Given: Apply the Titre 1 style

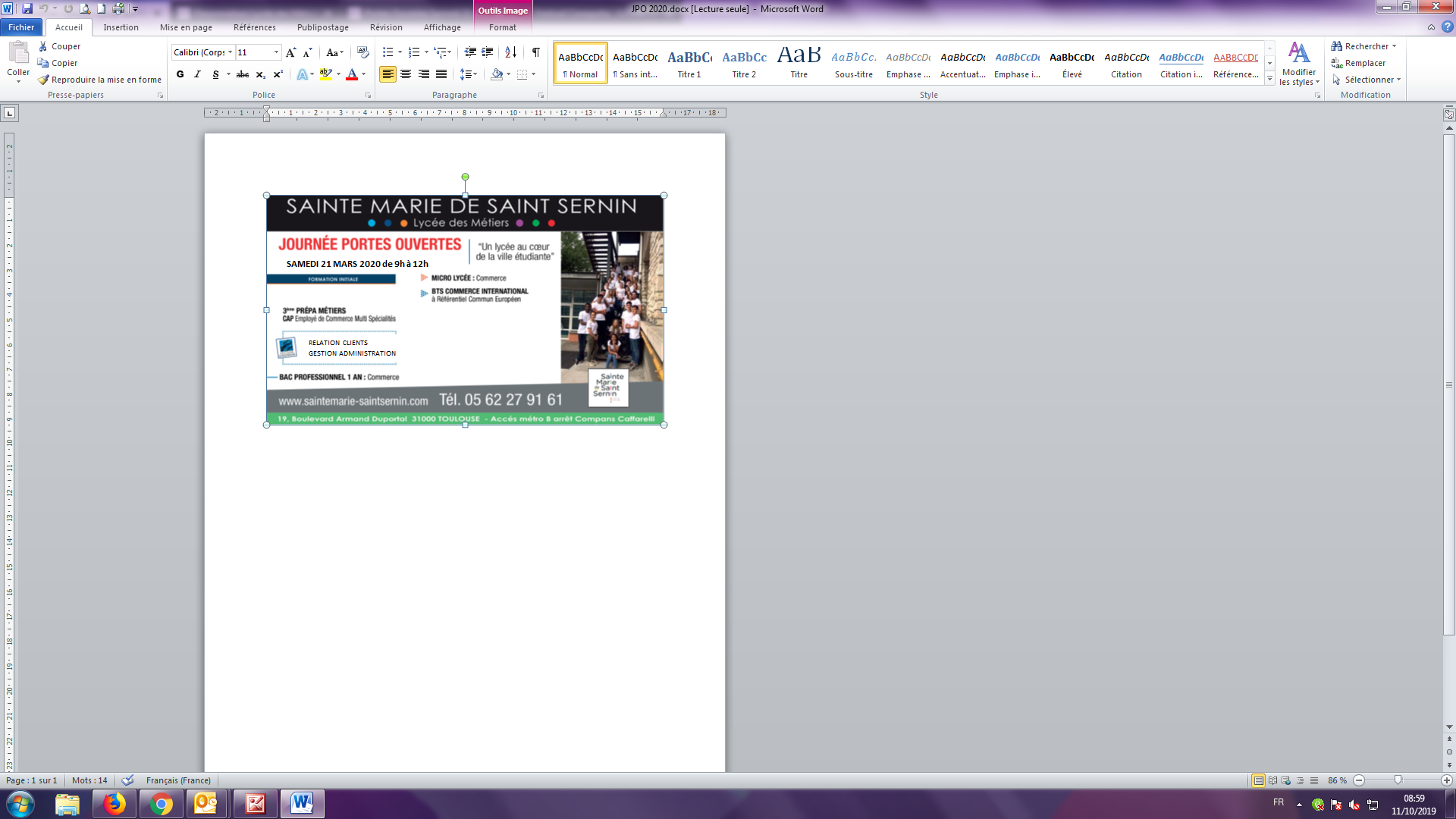Looking at the screenshot, I should (689, 63).
